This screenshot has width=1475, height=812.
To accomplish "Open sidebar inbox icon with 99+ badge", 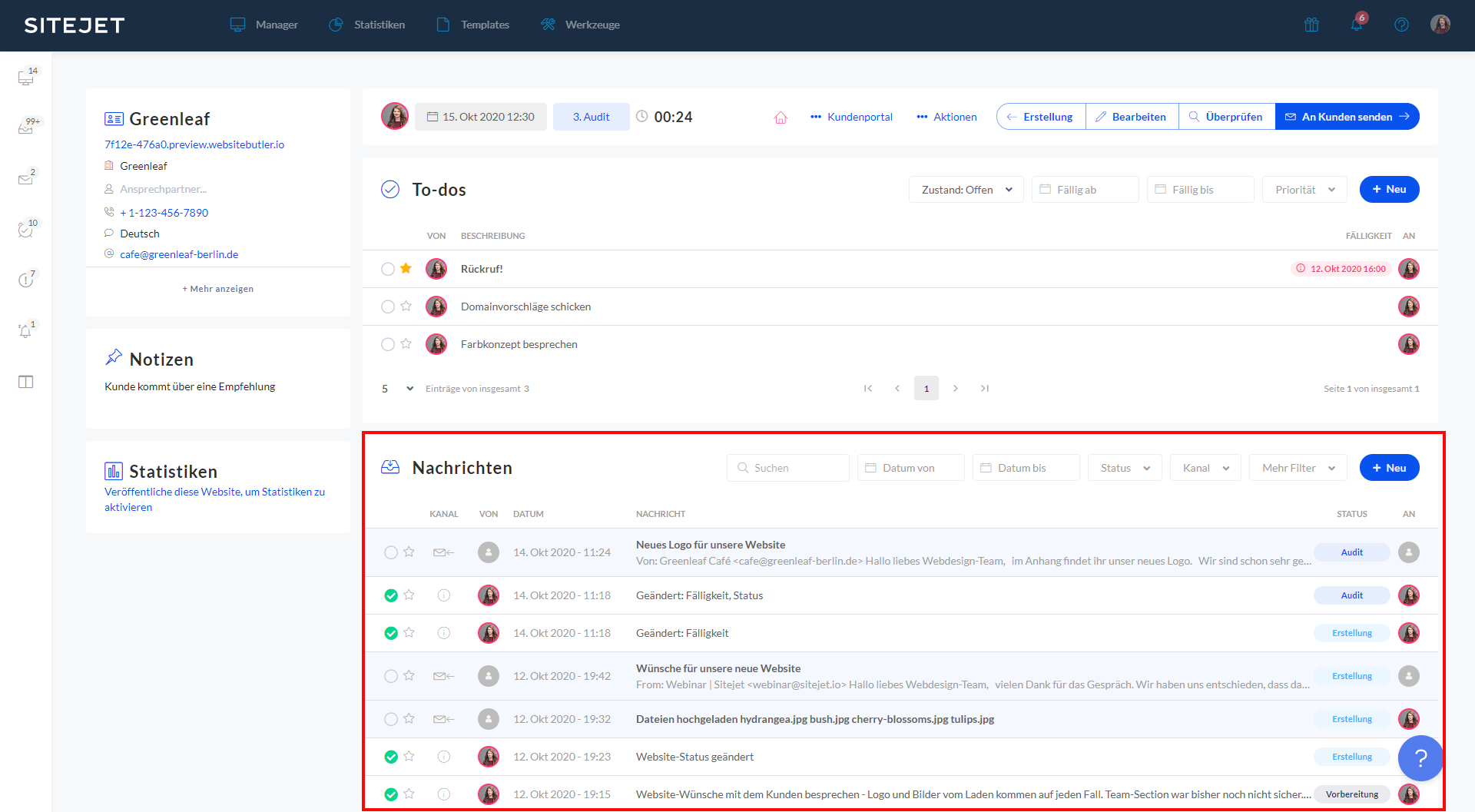I will (x=28, y=127).
